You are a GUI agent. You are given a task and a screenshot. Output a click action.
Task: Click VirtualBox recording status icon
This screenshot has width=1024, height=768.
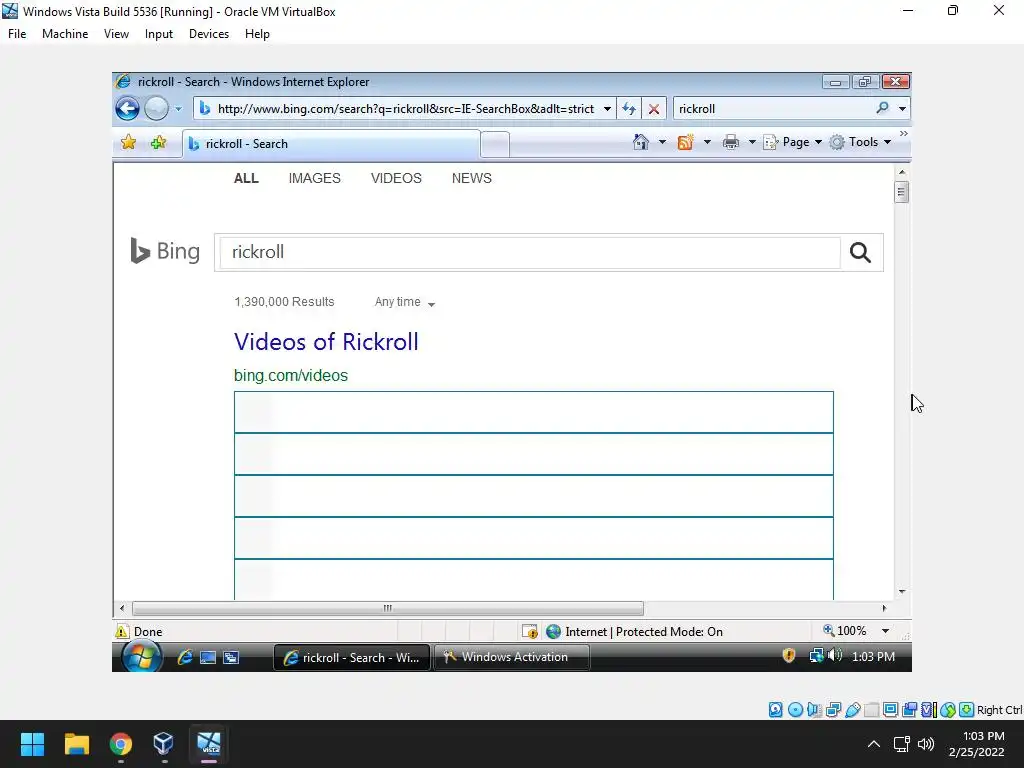coord(909,710)
